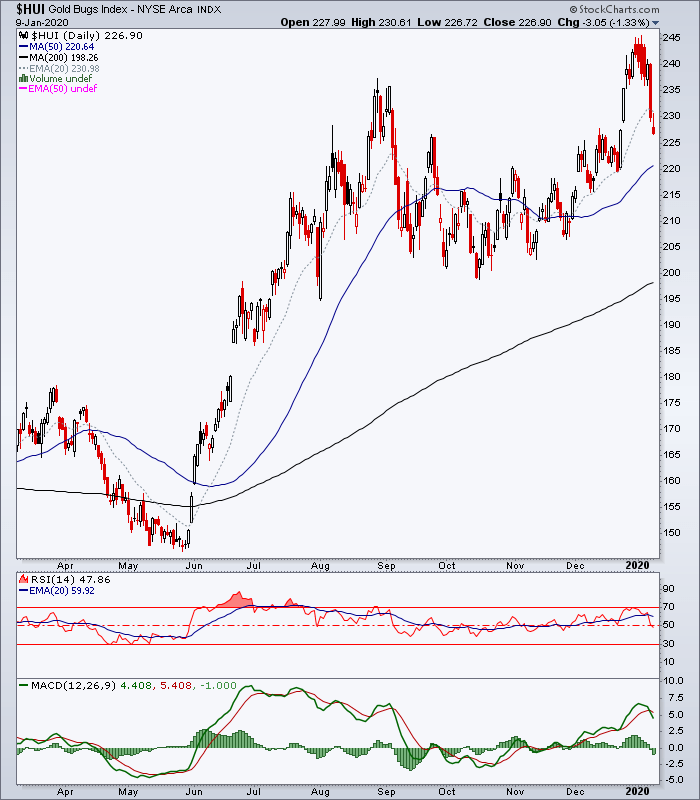The width and height of the screenshot is (700, 800).
Task: Click the 4.408 MACD value
Action: click(x=136, y=685)
